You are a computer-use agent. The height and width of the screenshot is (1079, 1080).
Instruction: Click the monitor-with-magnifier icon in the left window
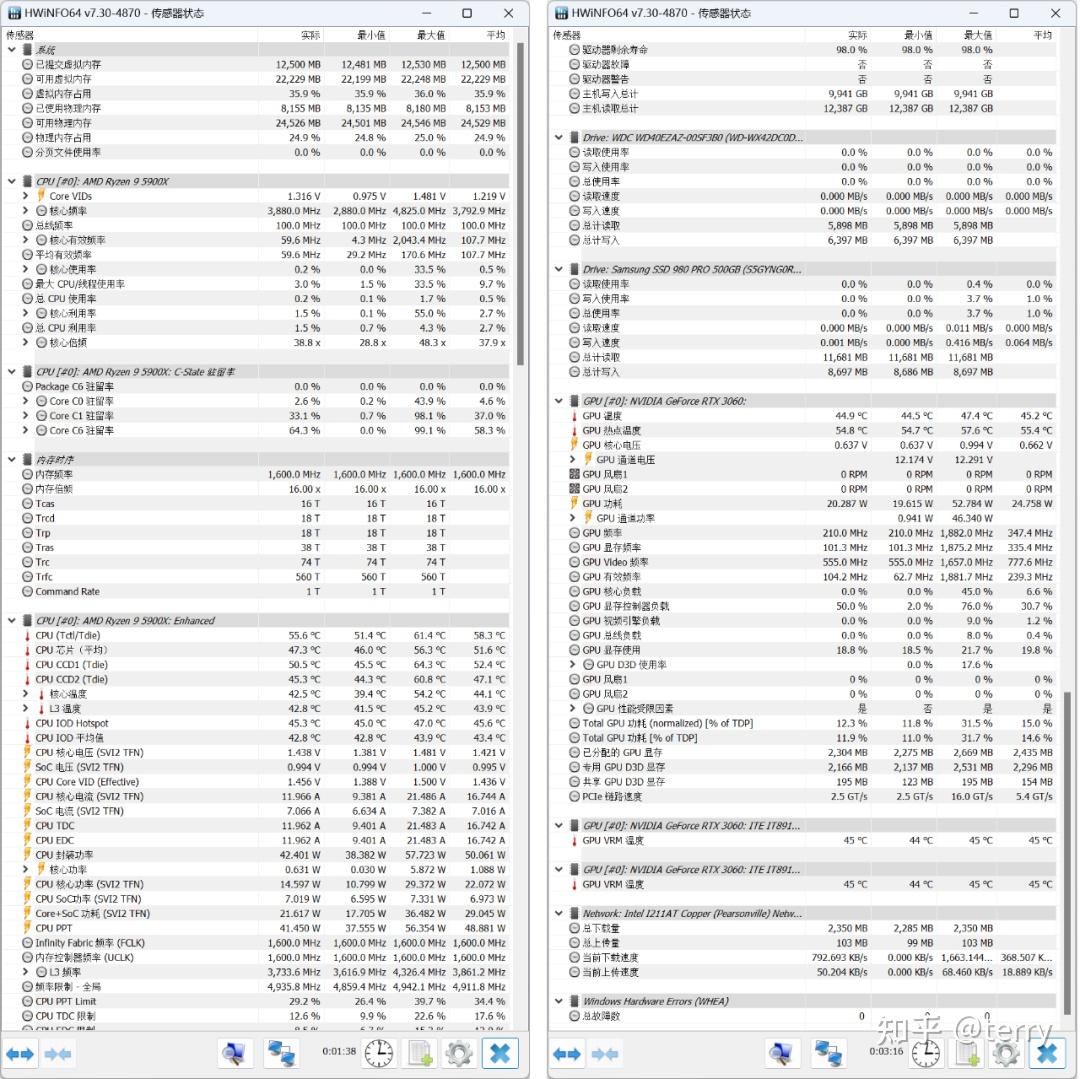(x=234, y=1053)
